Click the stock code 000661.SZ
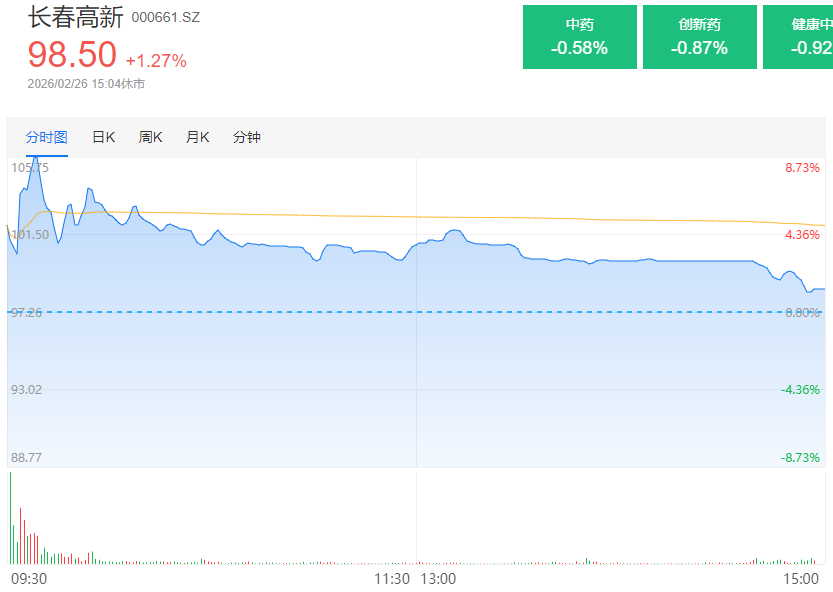Image resolution: width=833 pixels, height=592 pixels. pos(165,18)
